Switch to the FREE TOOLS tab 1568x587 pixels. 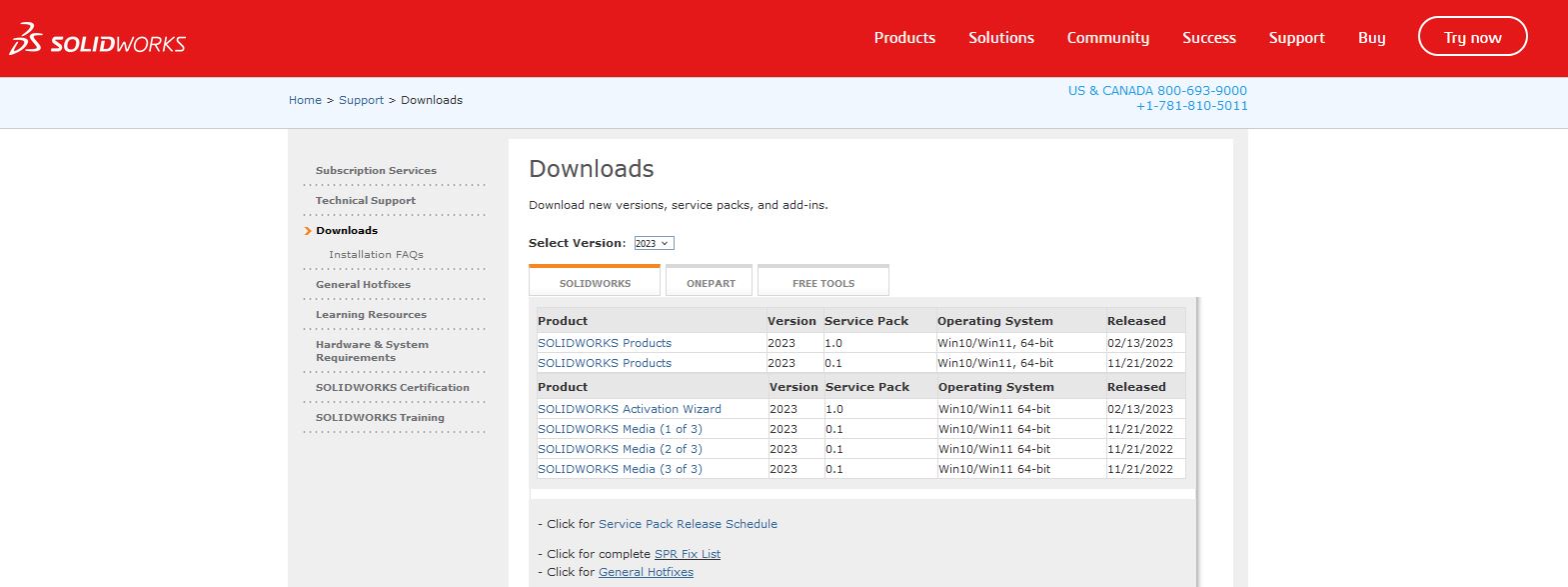click(822, 283)
